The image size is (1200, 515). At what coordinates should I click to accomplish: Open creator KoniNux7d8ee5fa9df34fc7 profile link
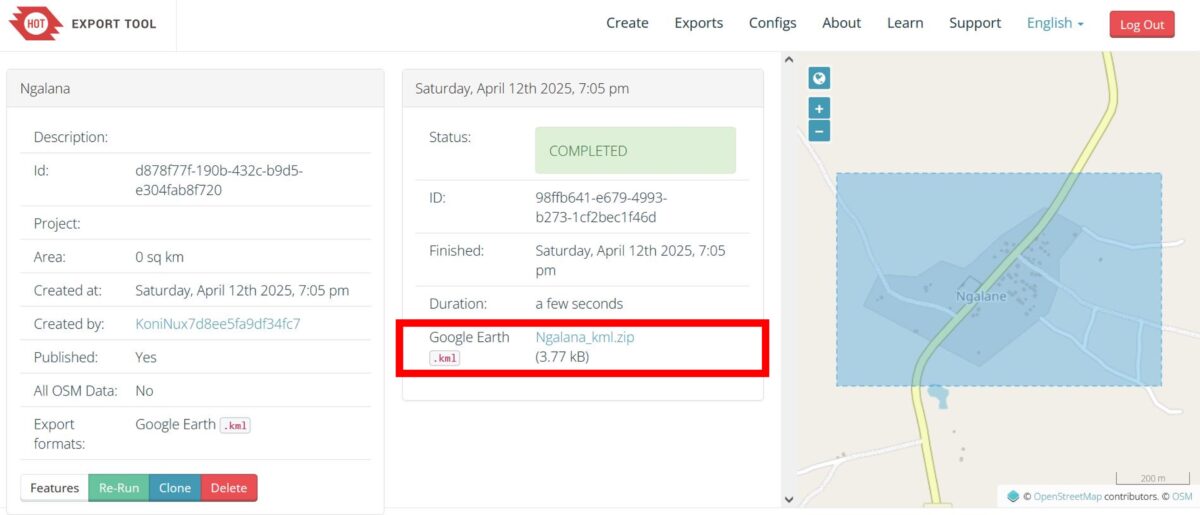pos(218,324)
